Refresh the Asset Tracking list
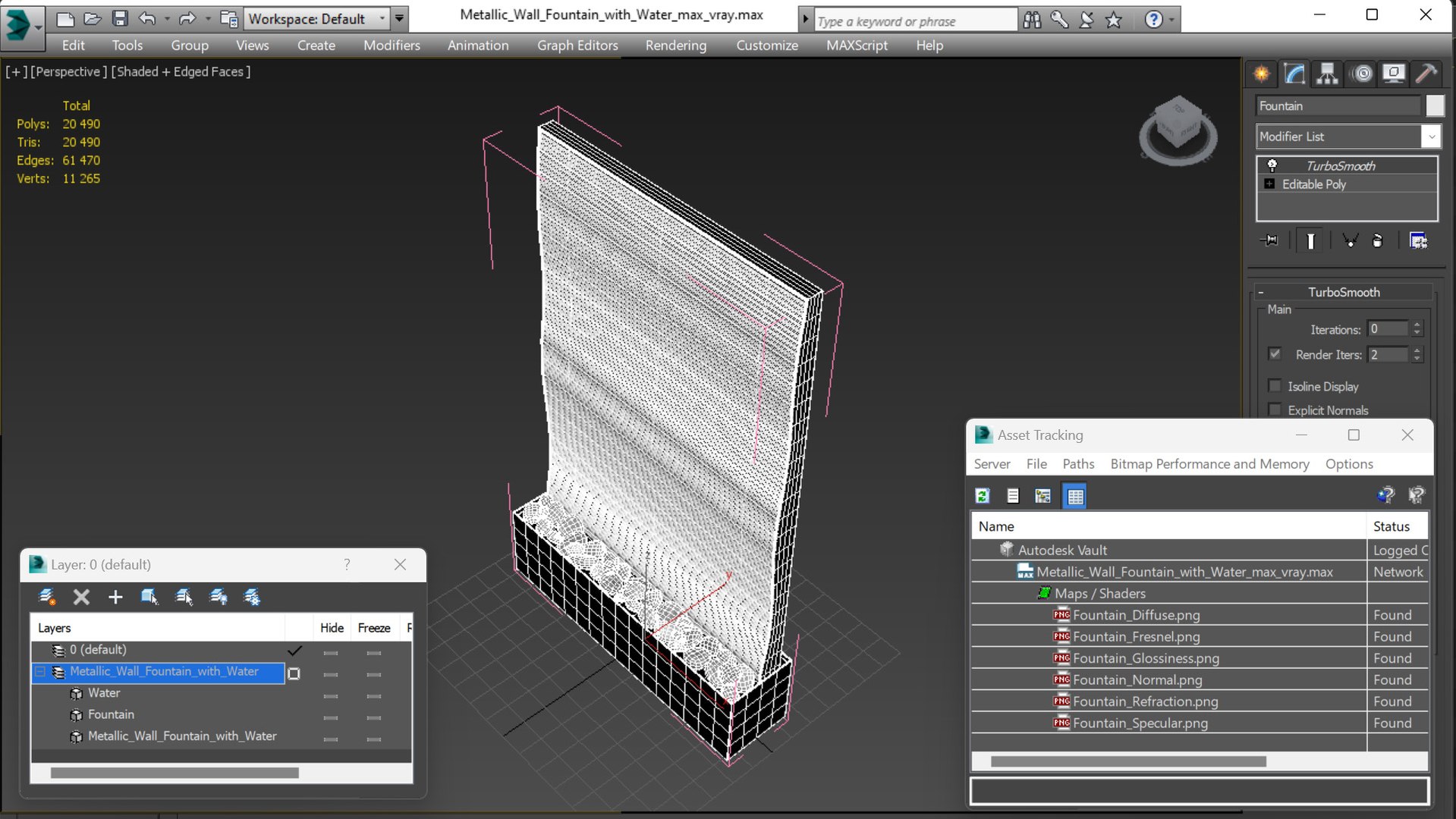Image resolution: width=1456 pixels, height=819 pixels. click(983, 496)
